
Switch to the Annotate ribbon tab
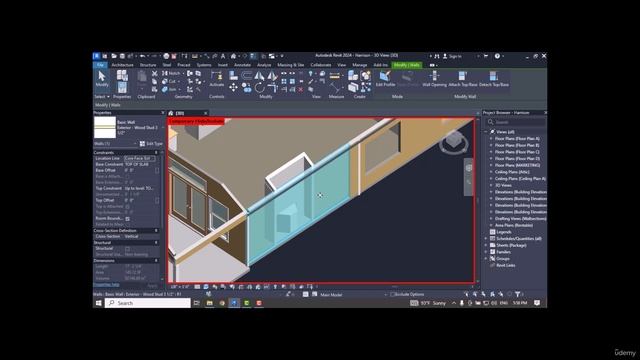click(242, 65)
